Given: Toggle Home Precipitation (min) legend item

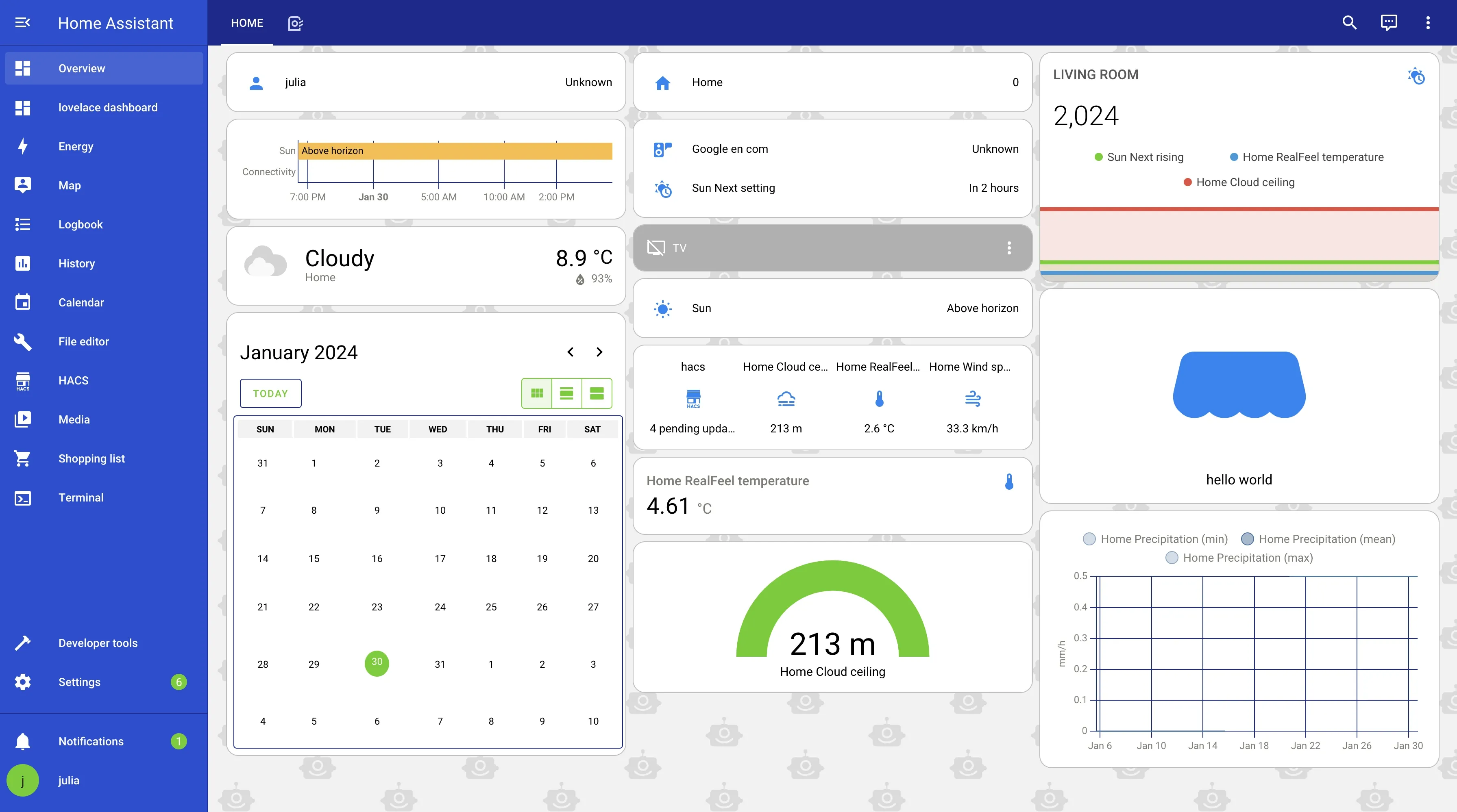Looking at the screenshot, I should click(1155, 539).
